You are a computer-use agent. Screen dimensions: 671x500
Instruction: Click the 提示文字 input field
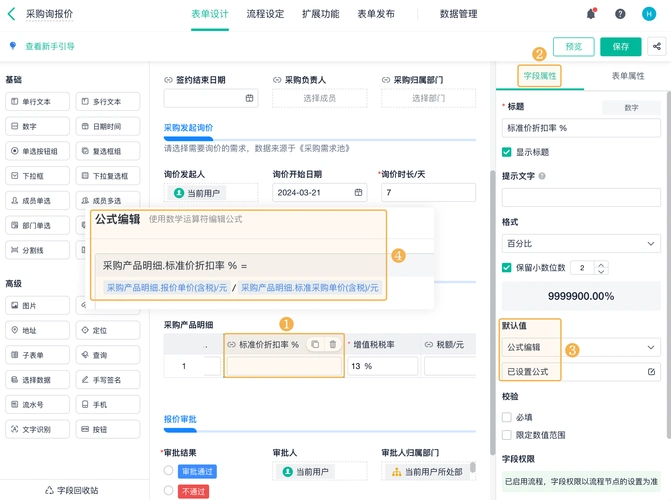click(x=581, y=198)
